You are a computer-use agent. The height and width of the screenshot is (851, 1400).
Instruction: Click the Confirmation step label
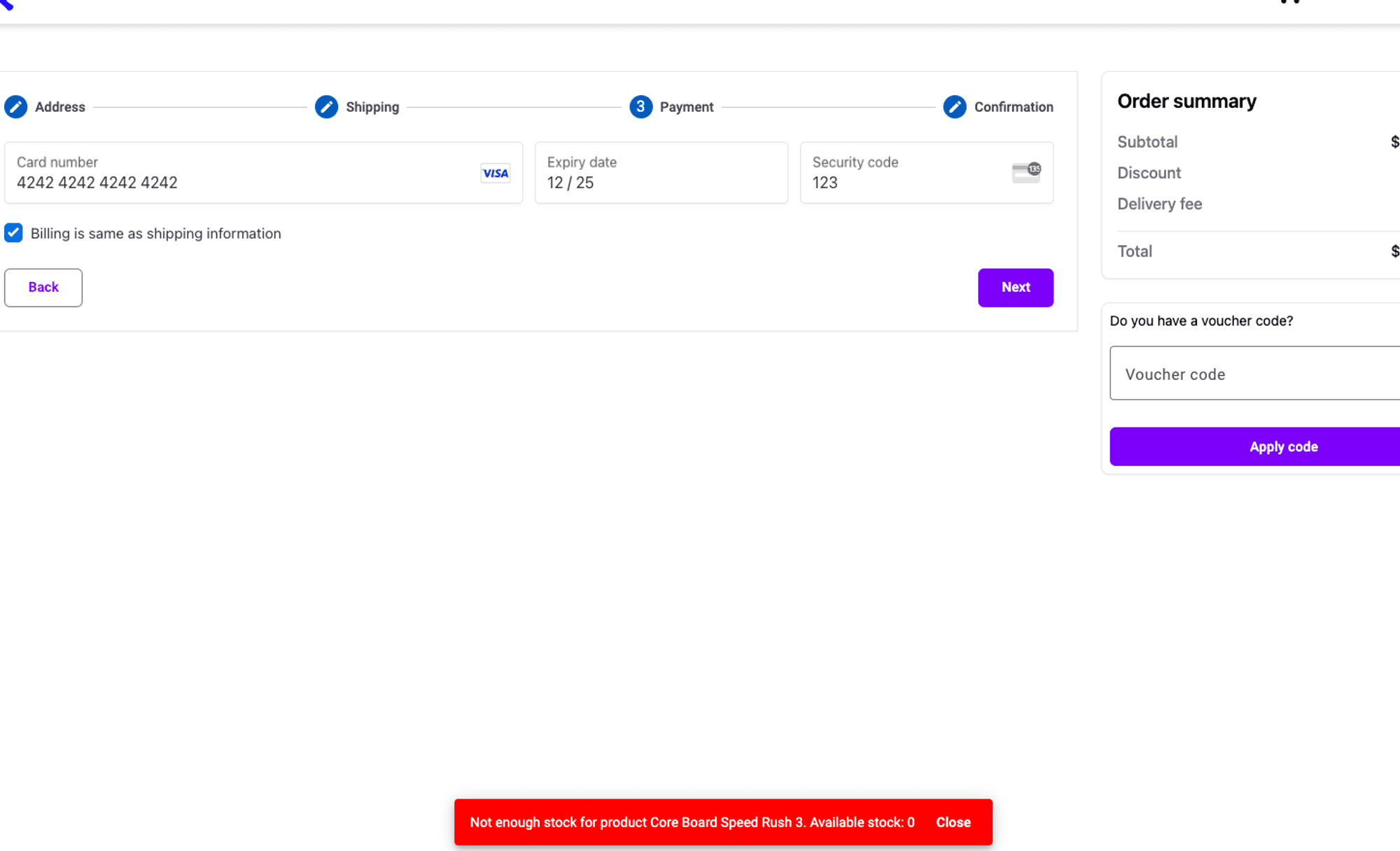point(1013,107)
